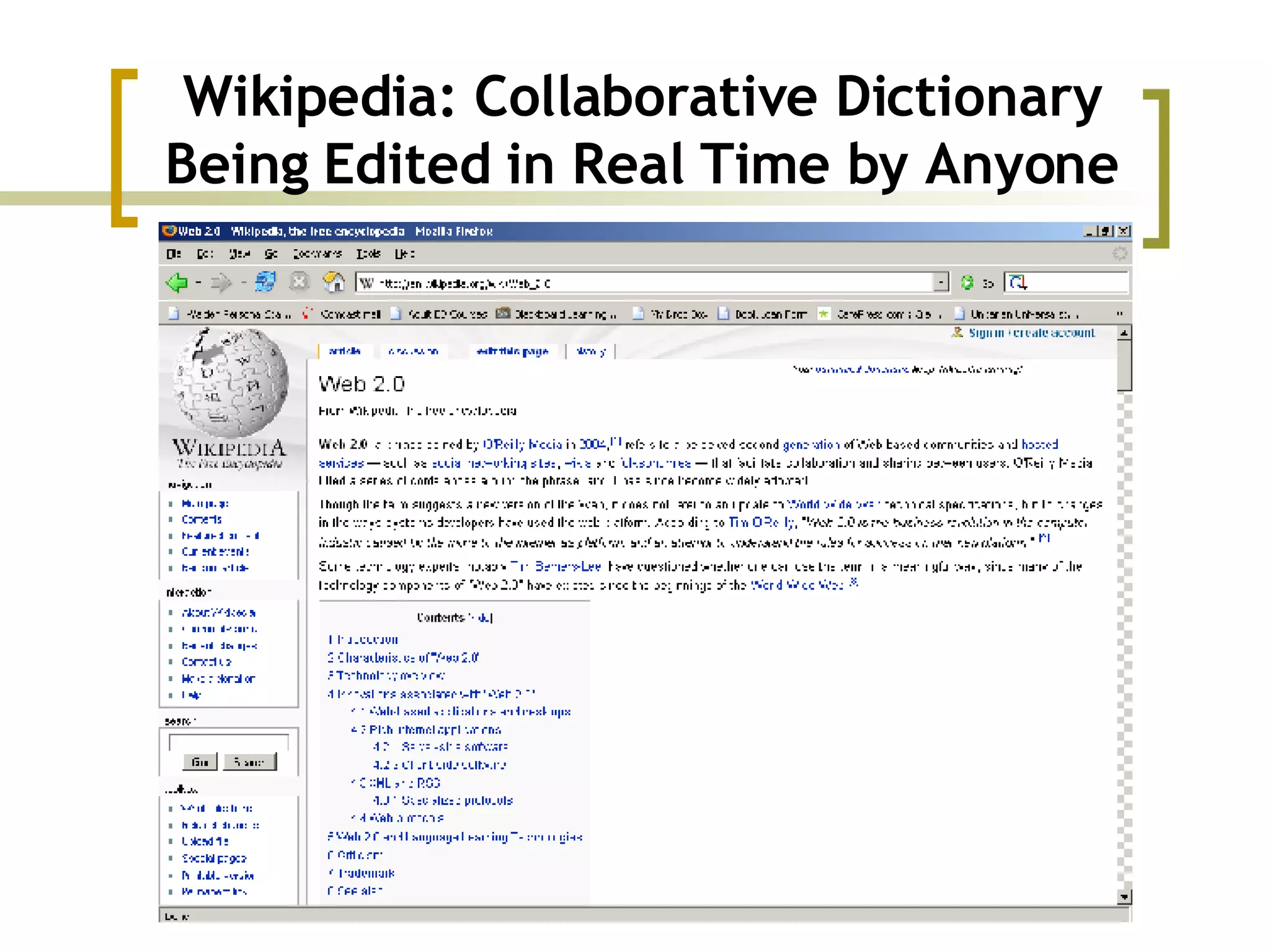Image resolution: width=1270 pixels, height=952 pixels.
Task: Switch to the discussion tab
Action: tap(414, 351)
